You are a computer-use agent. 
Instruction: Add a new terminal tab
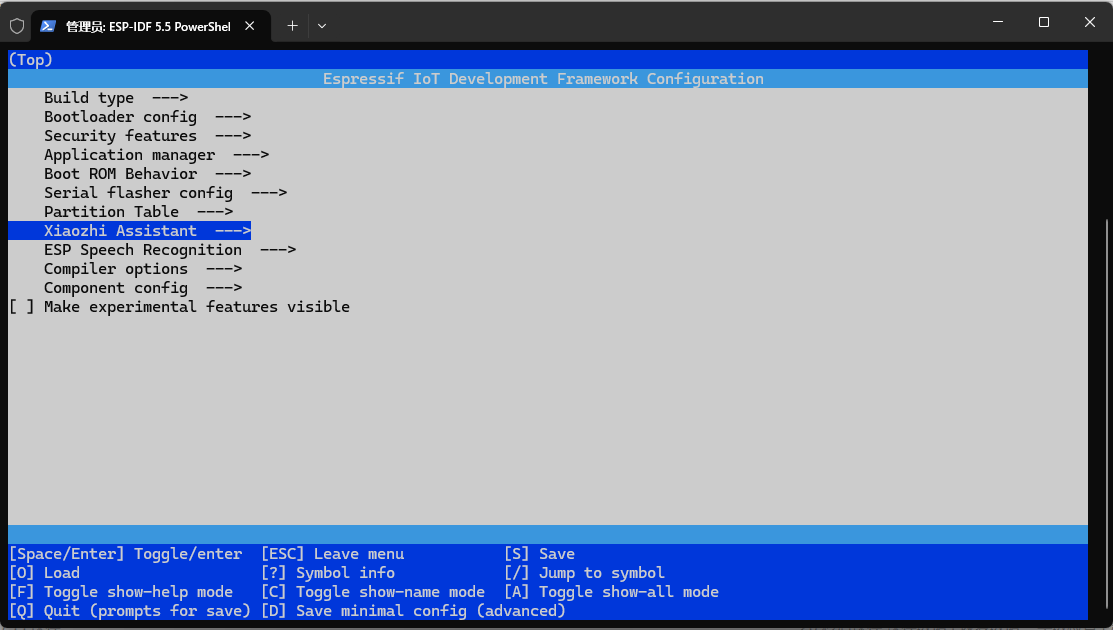point(292,26)
